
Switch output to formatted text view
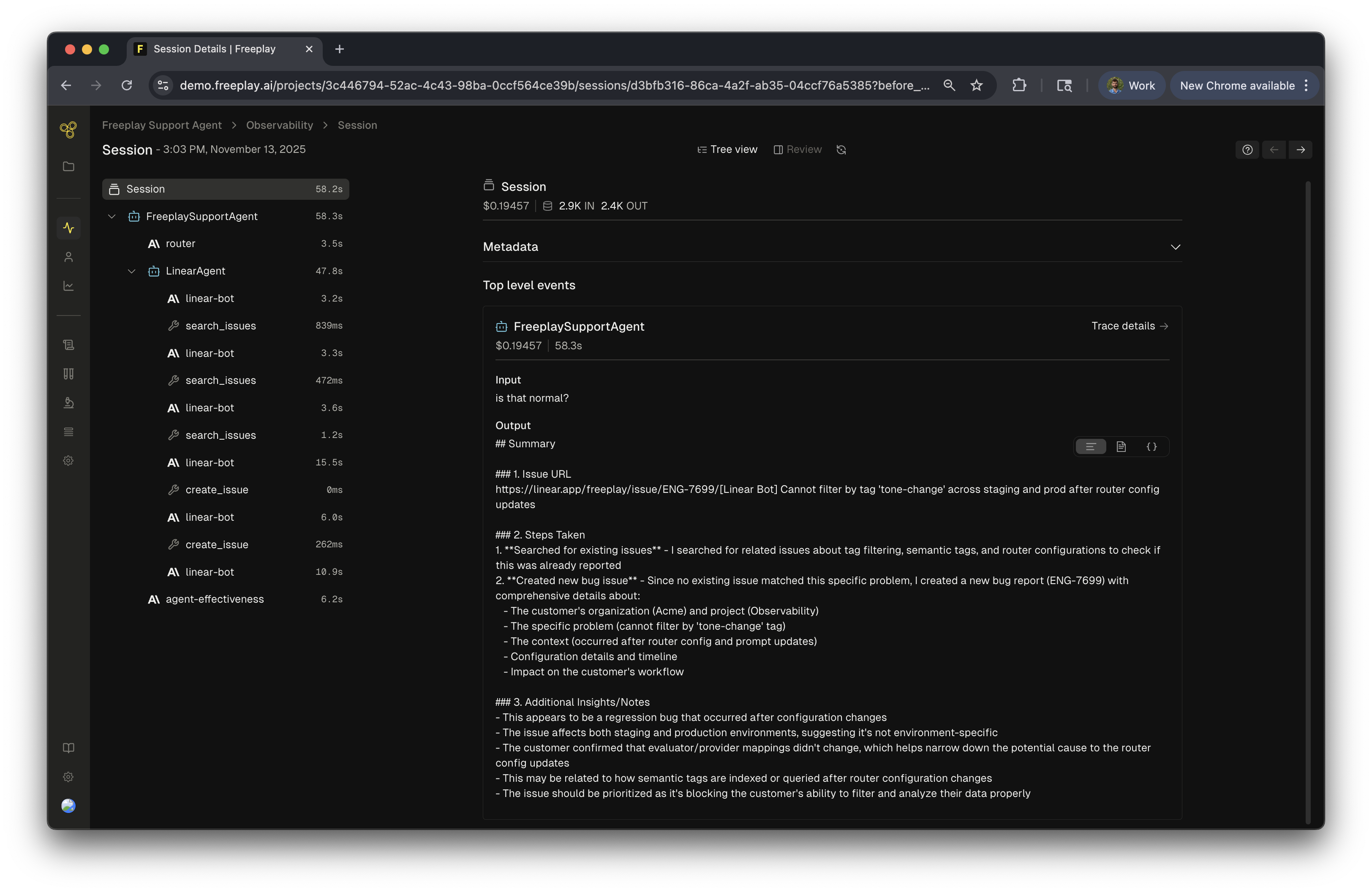point(1091,446)
